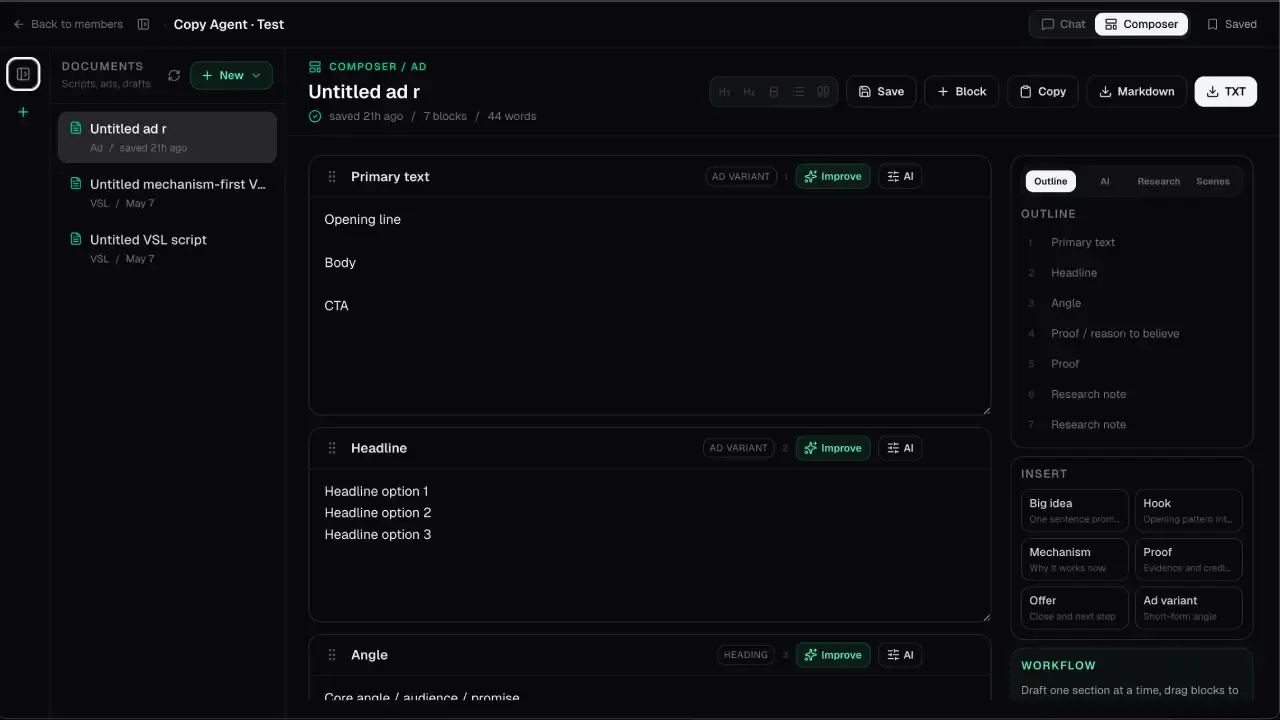This screenshot has height=720, width=1280.
Task: Click the highlighted panel toggle in left rail
Action: tap(23, 74)
